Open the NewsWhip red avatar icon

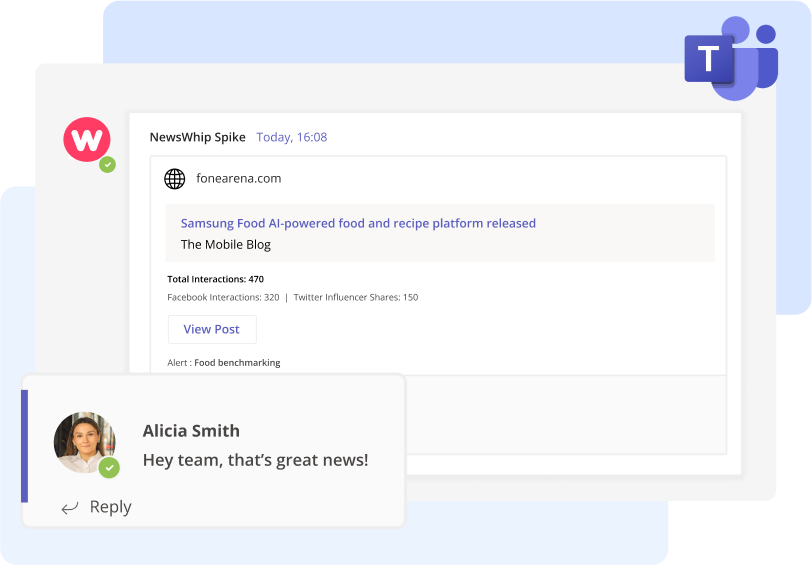[x=87, y=140]
